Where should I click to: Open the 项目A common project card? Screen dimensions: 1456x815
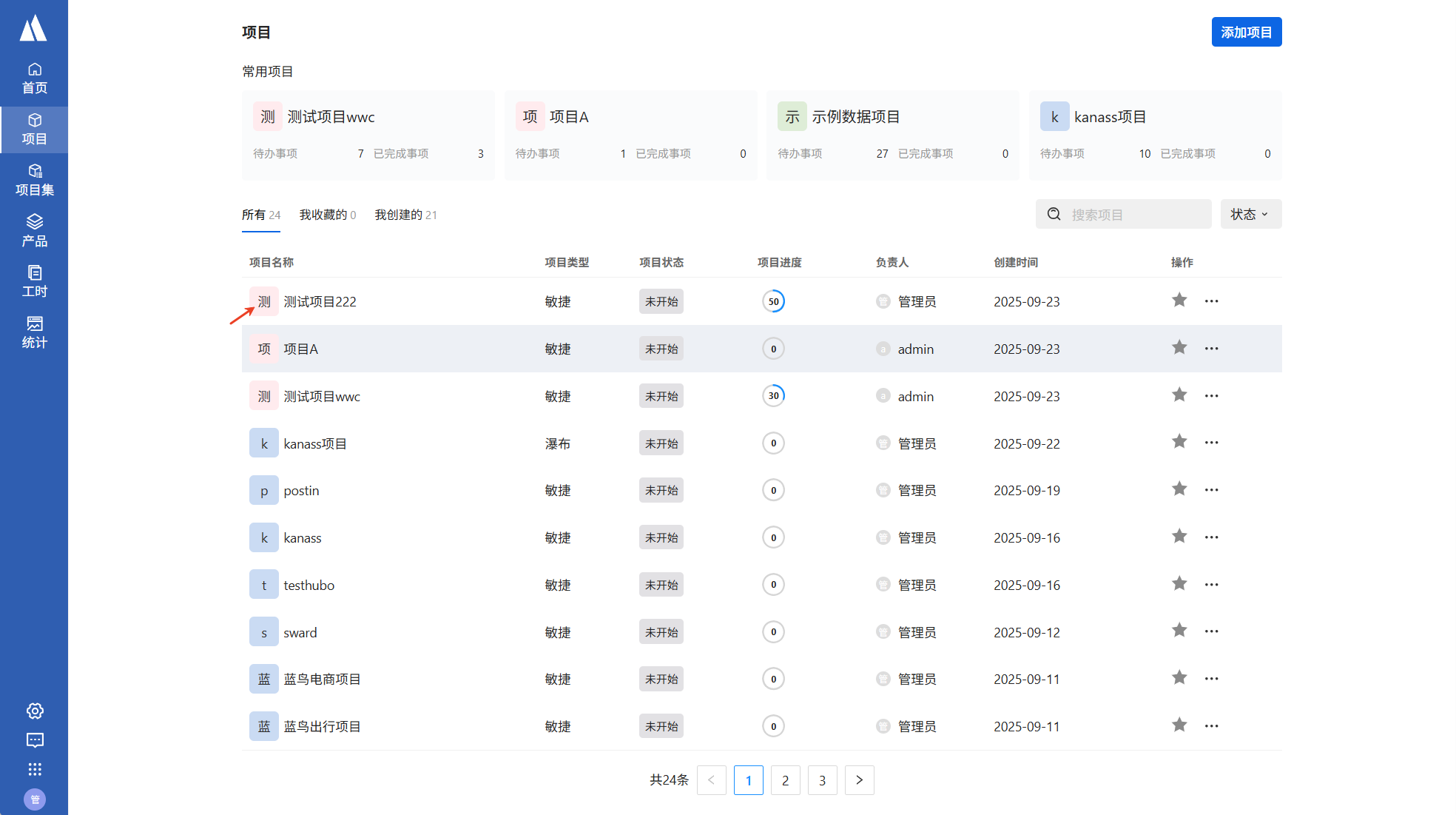point(630,135)
